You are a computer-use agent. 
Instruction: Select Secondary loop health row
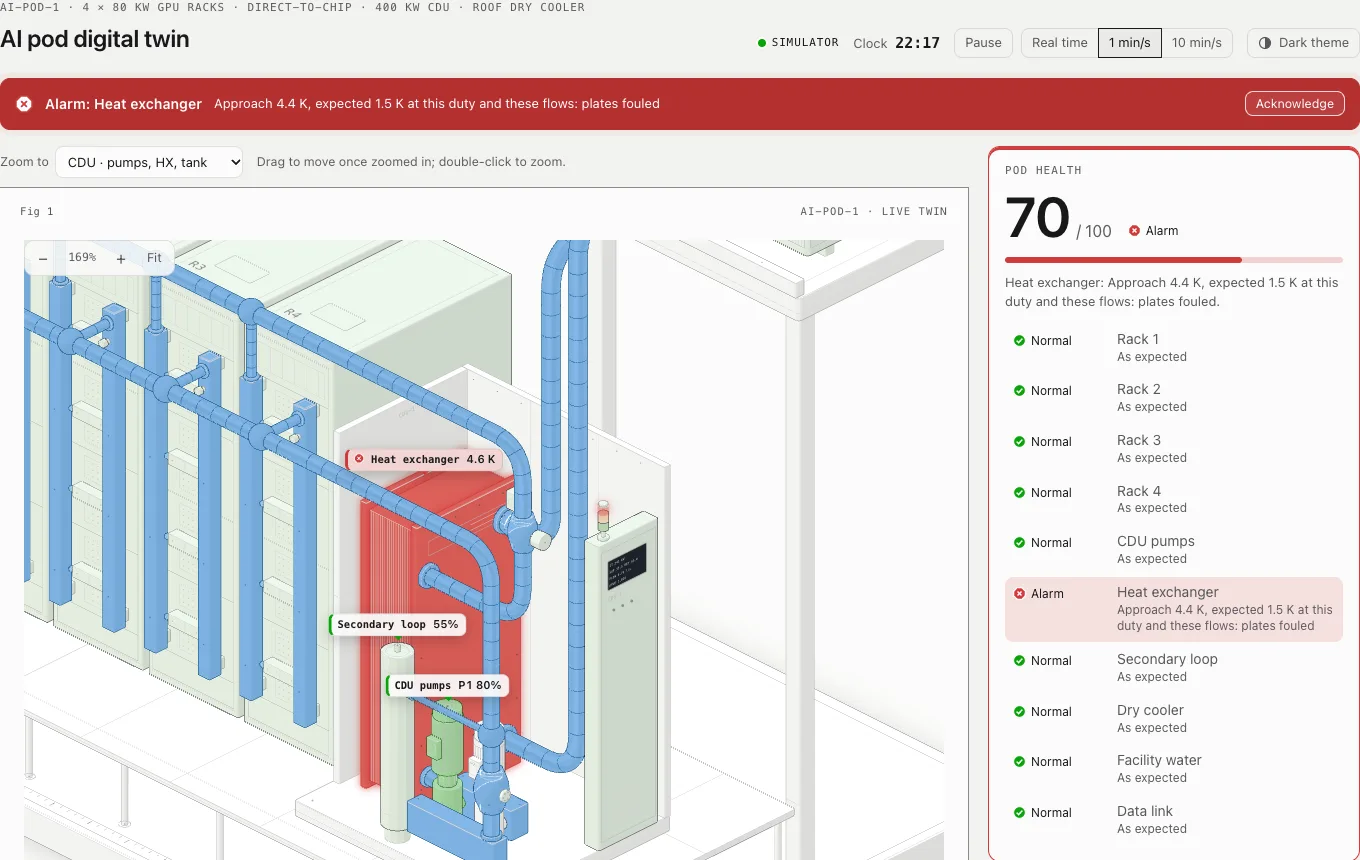[x=1174, y=668]
